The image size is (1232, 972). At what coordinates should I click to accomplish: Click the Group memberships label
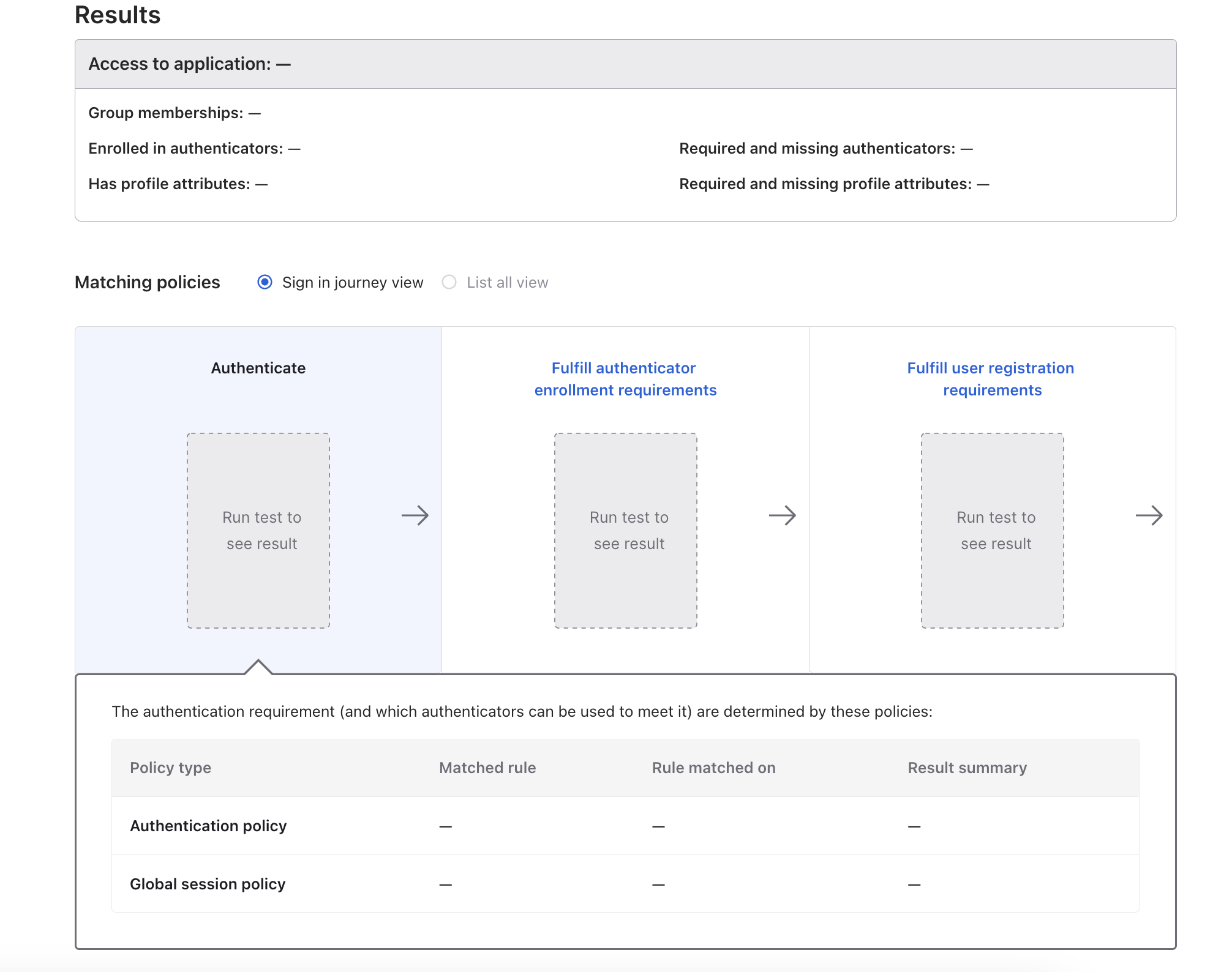[165, 113]
